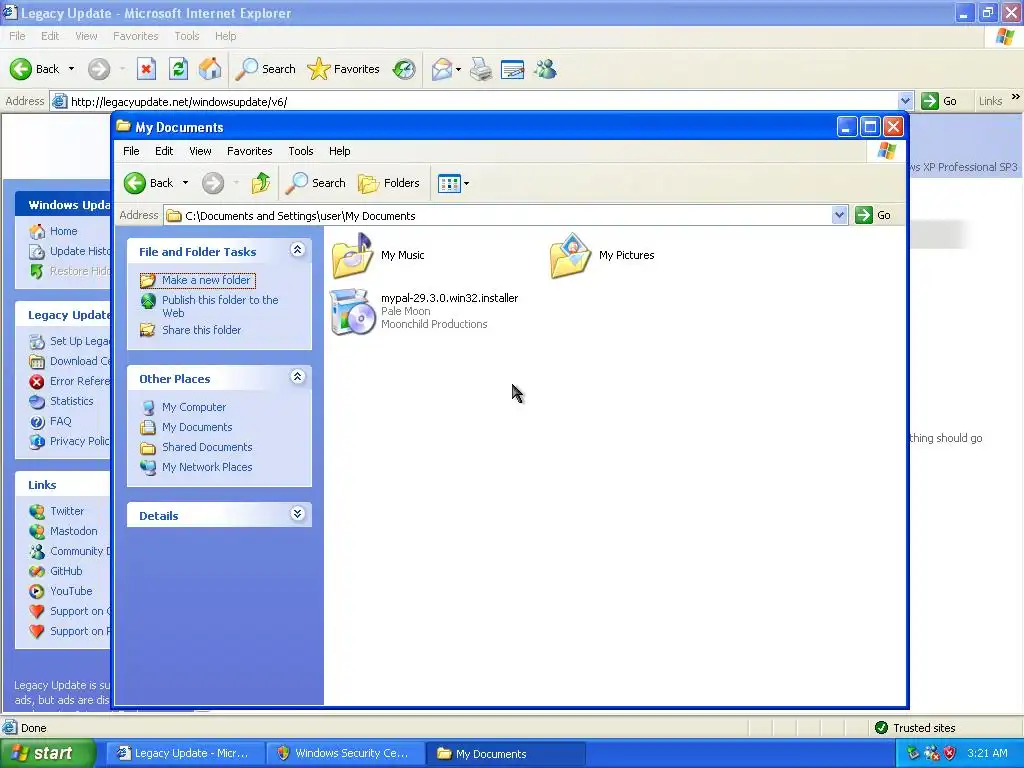Expand the Internet Explorer address bar dropdown
1024x768 pixels.
coord(905,101)
